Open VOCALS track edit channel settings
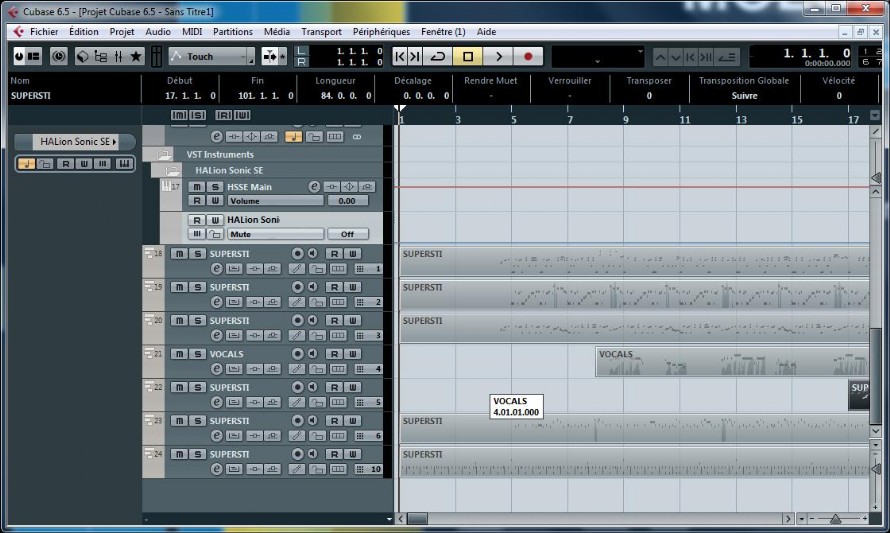 pos(216,369)
